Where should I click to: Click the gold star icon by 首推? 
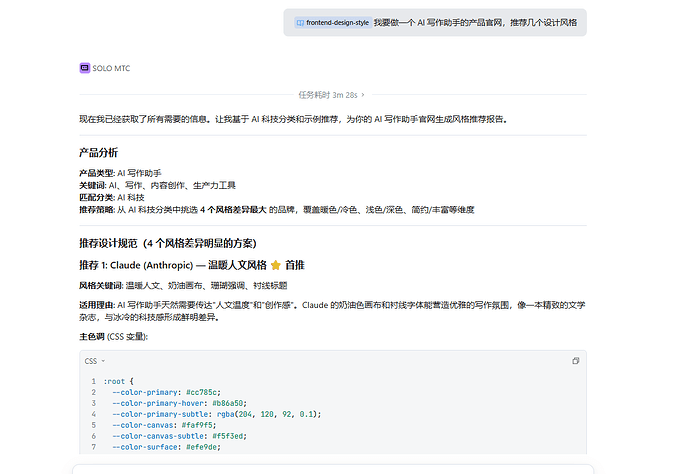pyautogui.click(x=275, y=265)
